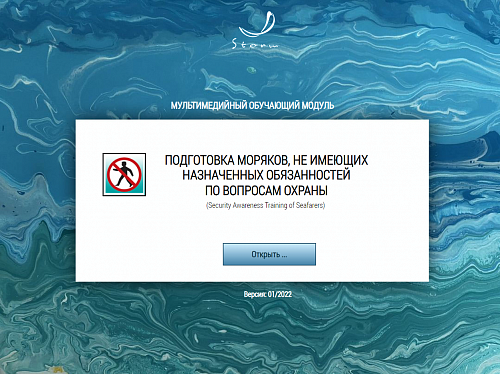Image resolution: width=500 pixels, height=374 pixels.
Task: Click the НАЗНАЧЕННЫХ ОБЯЗАННОСТЕЙ title line
Action: click(x=266, y=175)
